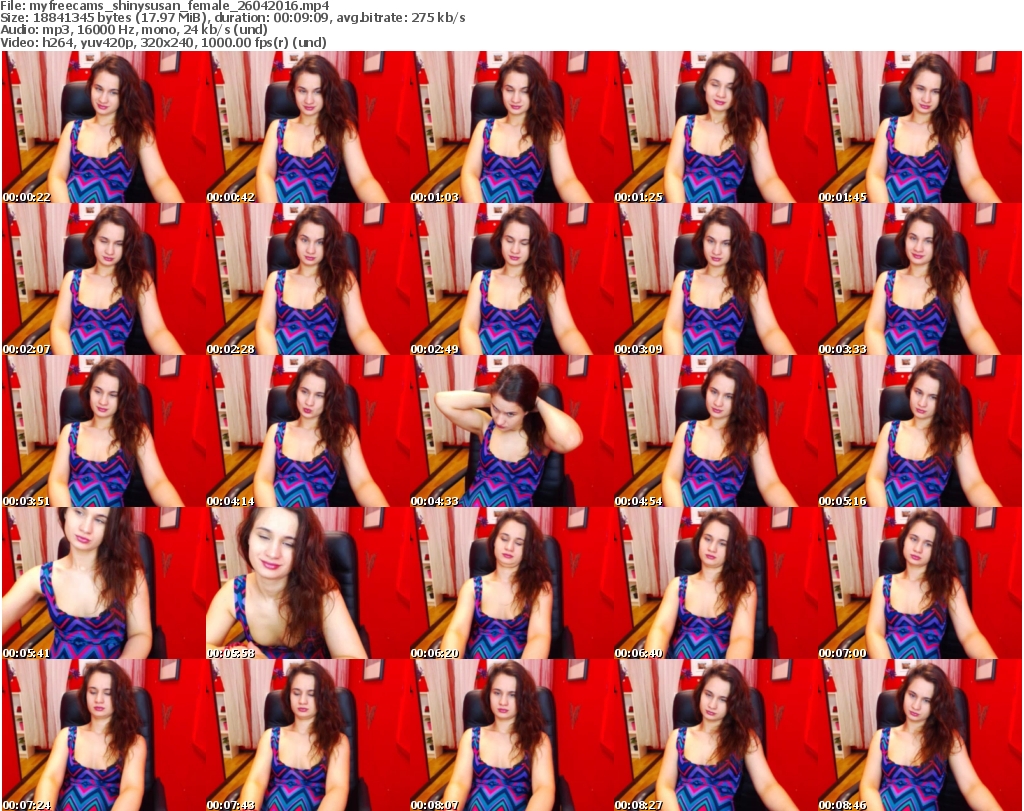Choose the thumbnail frame at 00:05:58
Image resolution: width=1024 pixels, height=811 pixels.
[308, 583]
